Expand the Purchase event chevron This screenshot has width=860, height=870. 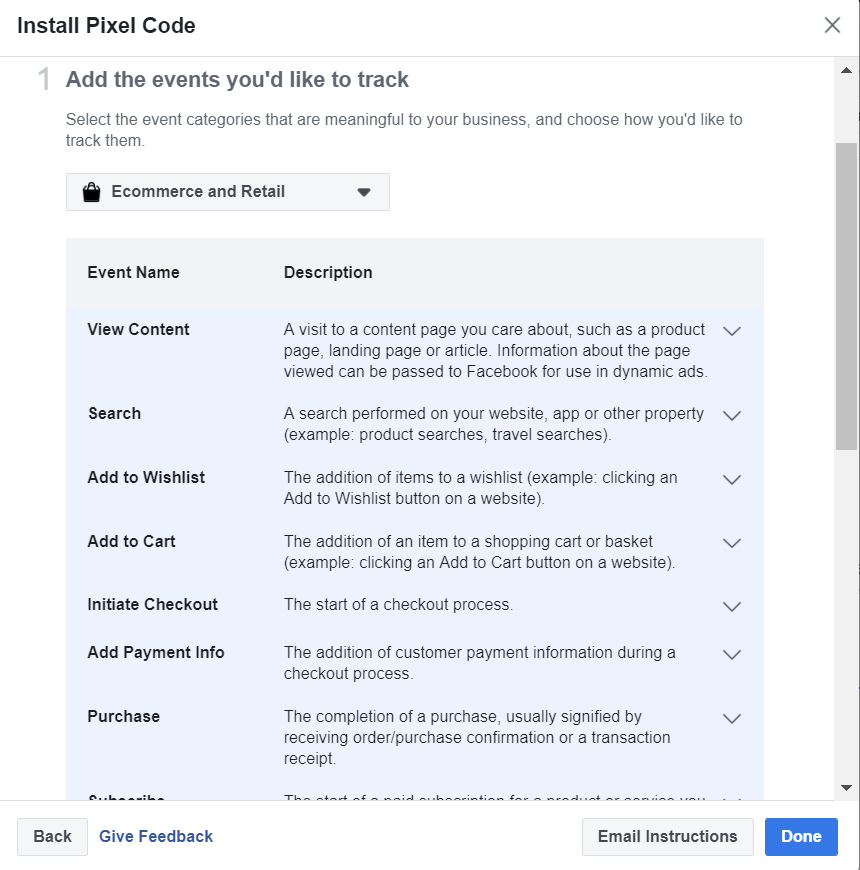732,719
